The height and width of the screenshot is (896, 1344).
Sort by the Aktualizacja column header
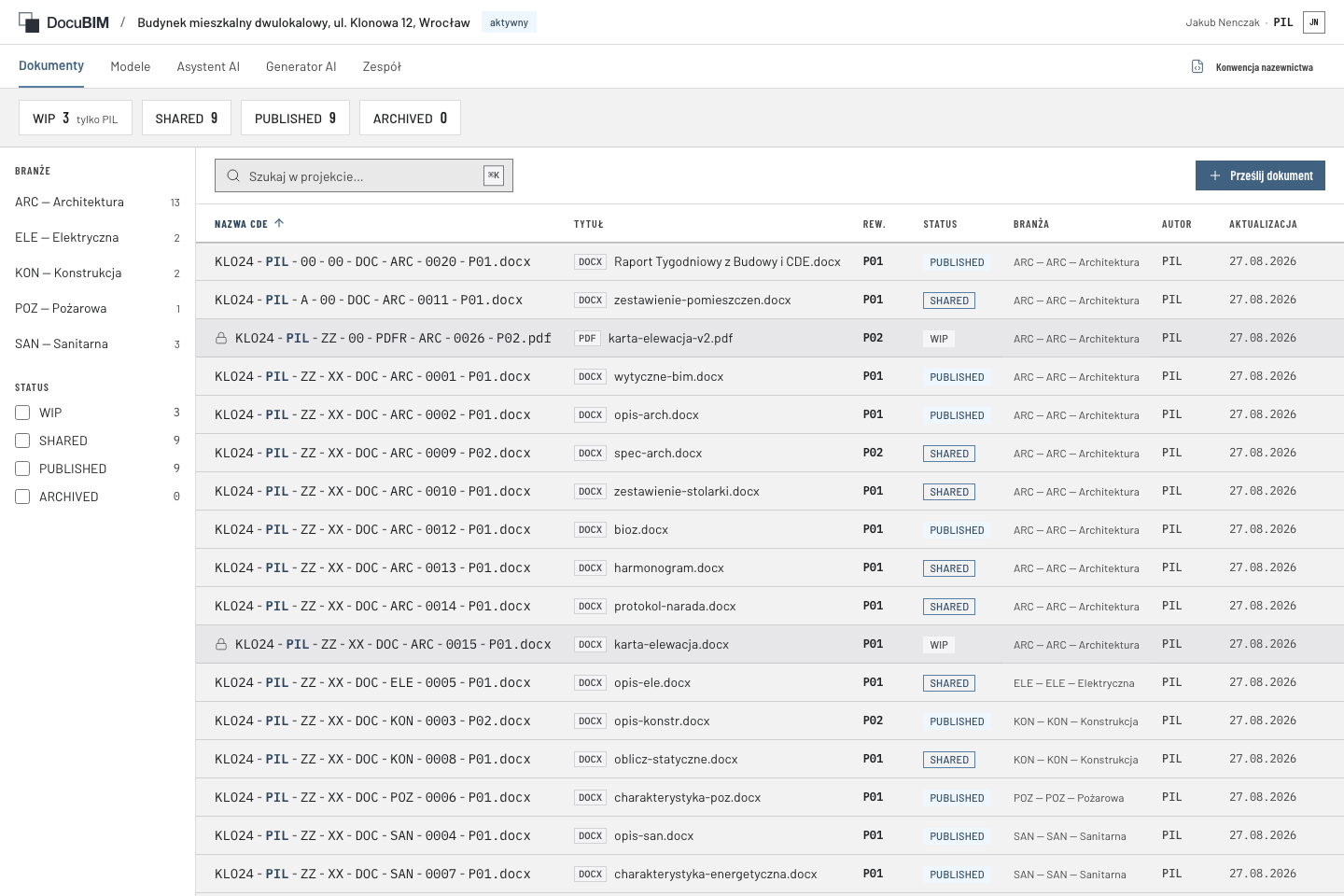click(1263, 224)
